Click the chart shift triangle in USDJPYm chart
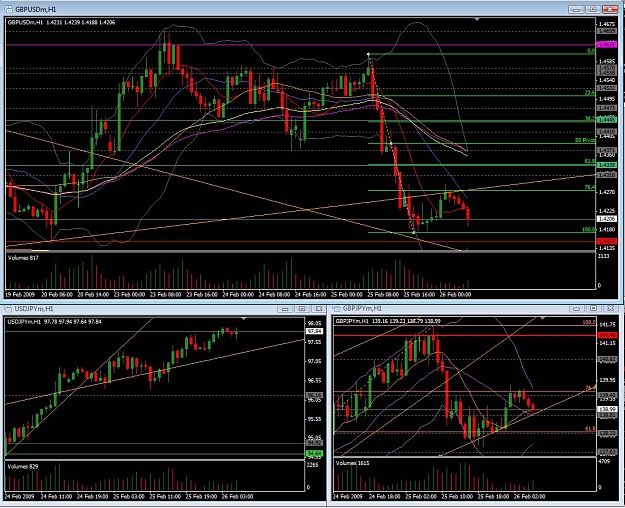This screenshot has width=625, height=508. [244, 319]
